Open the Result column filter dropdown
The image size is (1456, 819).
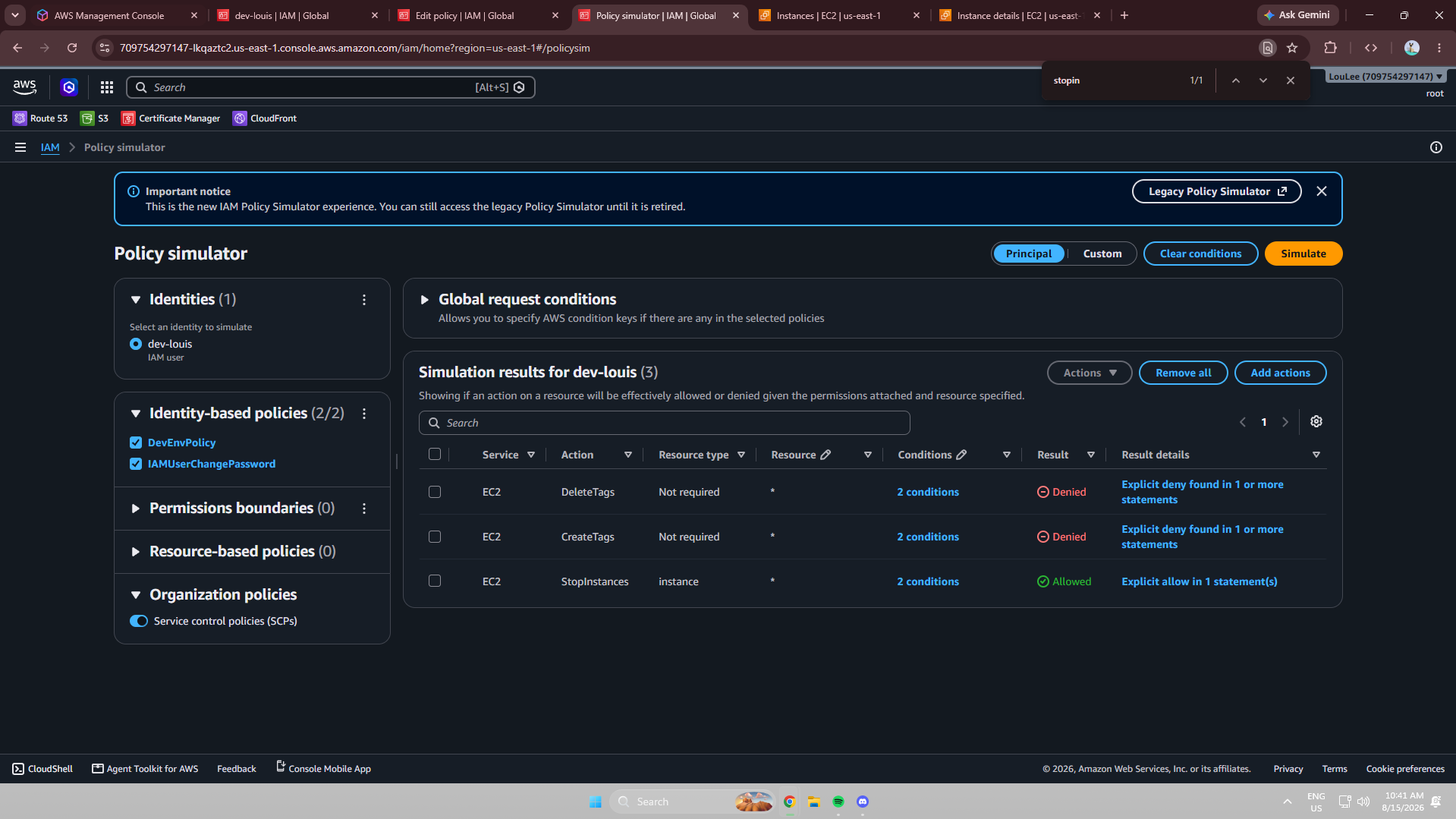tap(1090, 455)
